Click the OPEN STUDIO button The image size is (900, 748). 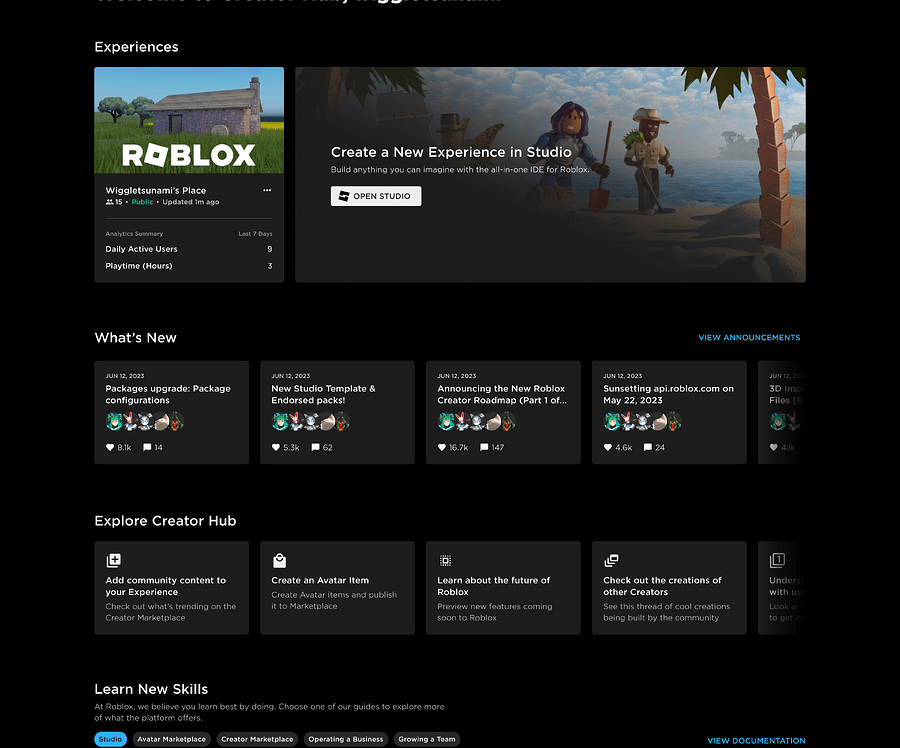tap(376, 196)
